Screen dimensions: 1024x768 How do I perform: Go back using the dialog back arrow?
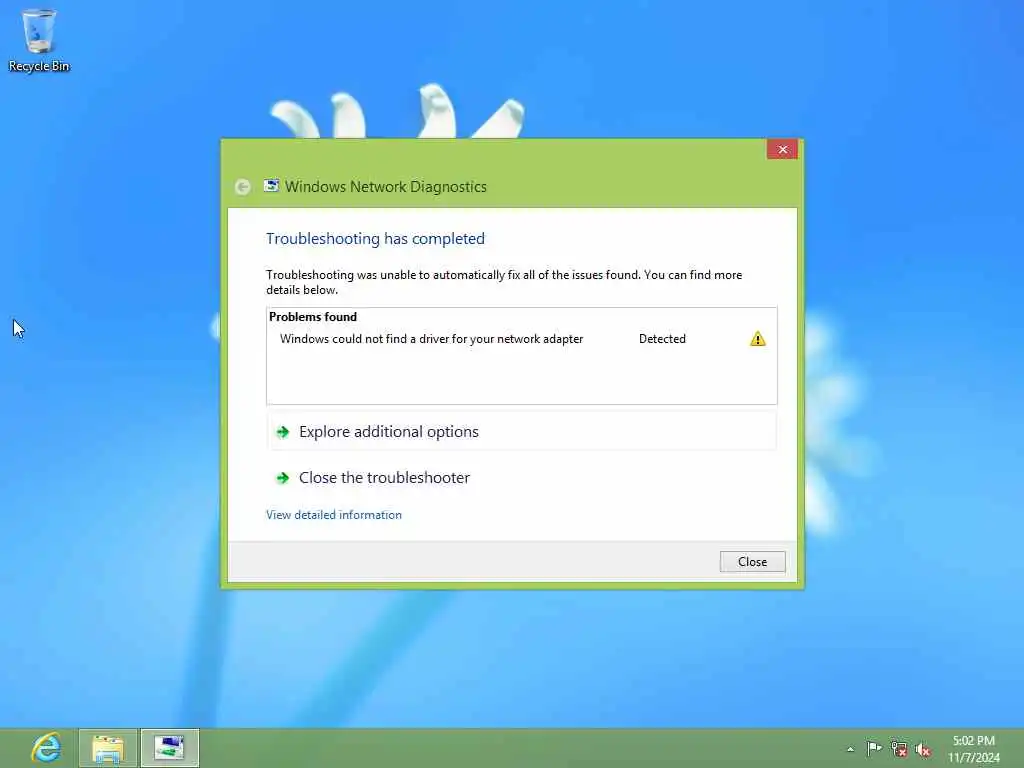(x=242, y=187)
